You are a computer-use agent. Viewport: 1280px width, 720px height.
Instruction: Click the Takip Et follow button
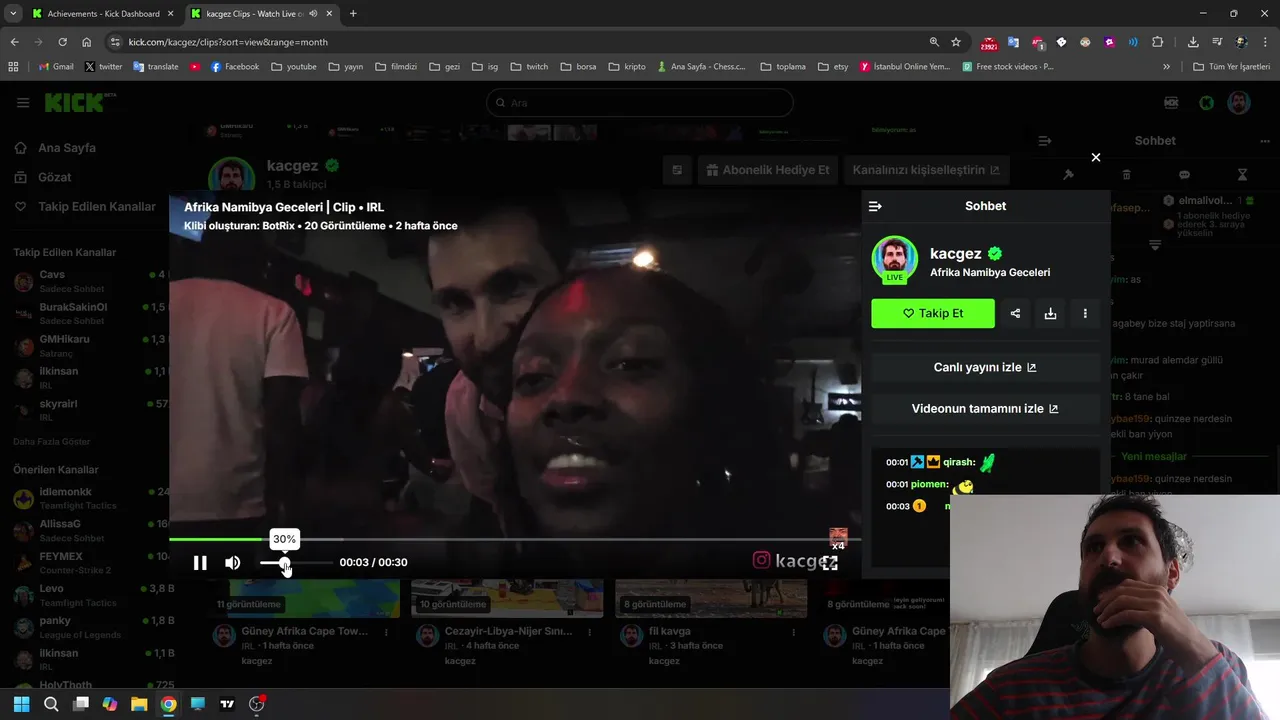[x=933, y=313]
